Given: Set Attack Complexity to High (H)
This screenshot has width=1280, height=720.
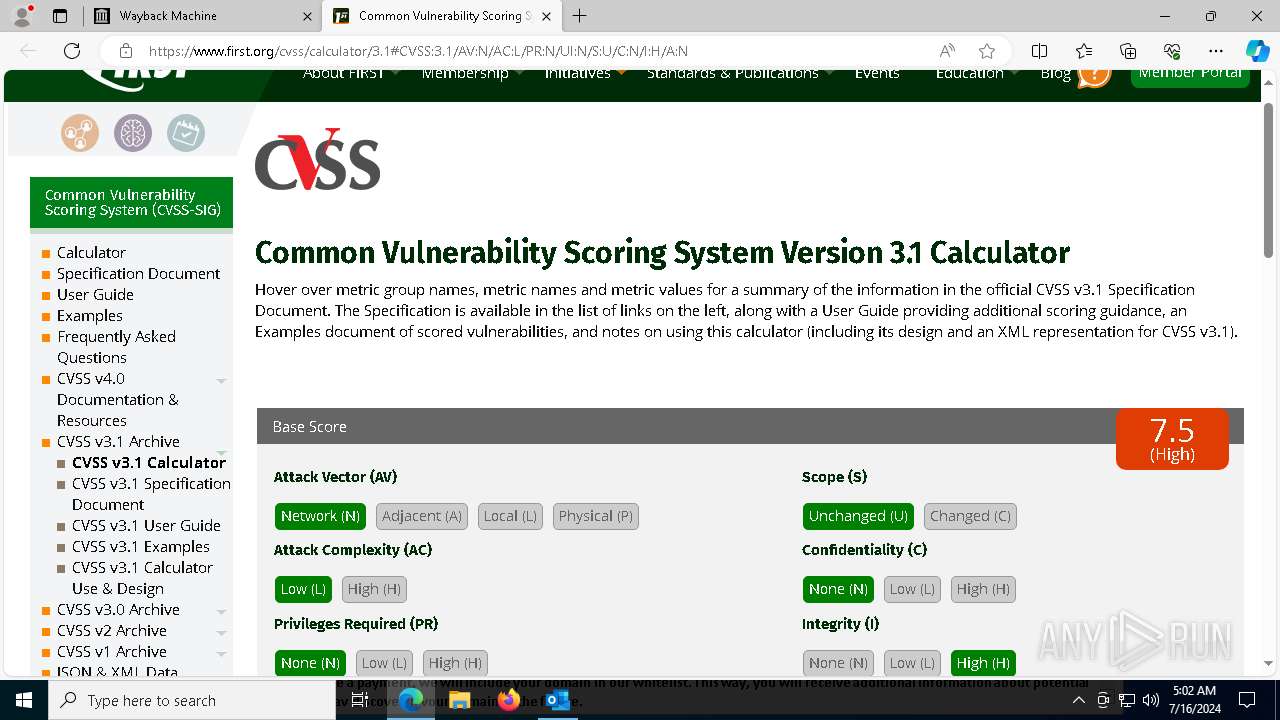Looking at the screenshot, I should pos(374,589).
